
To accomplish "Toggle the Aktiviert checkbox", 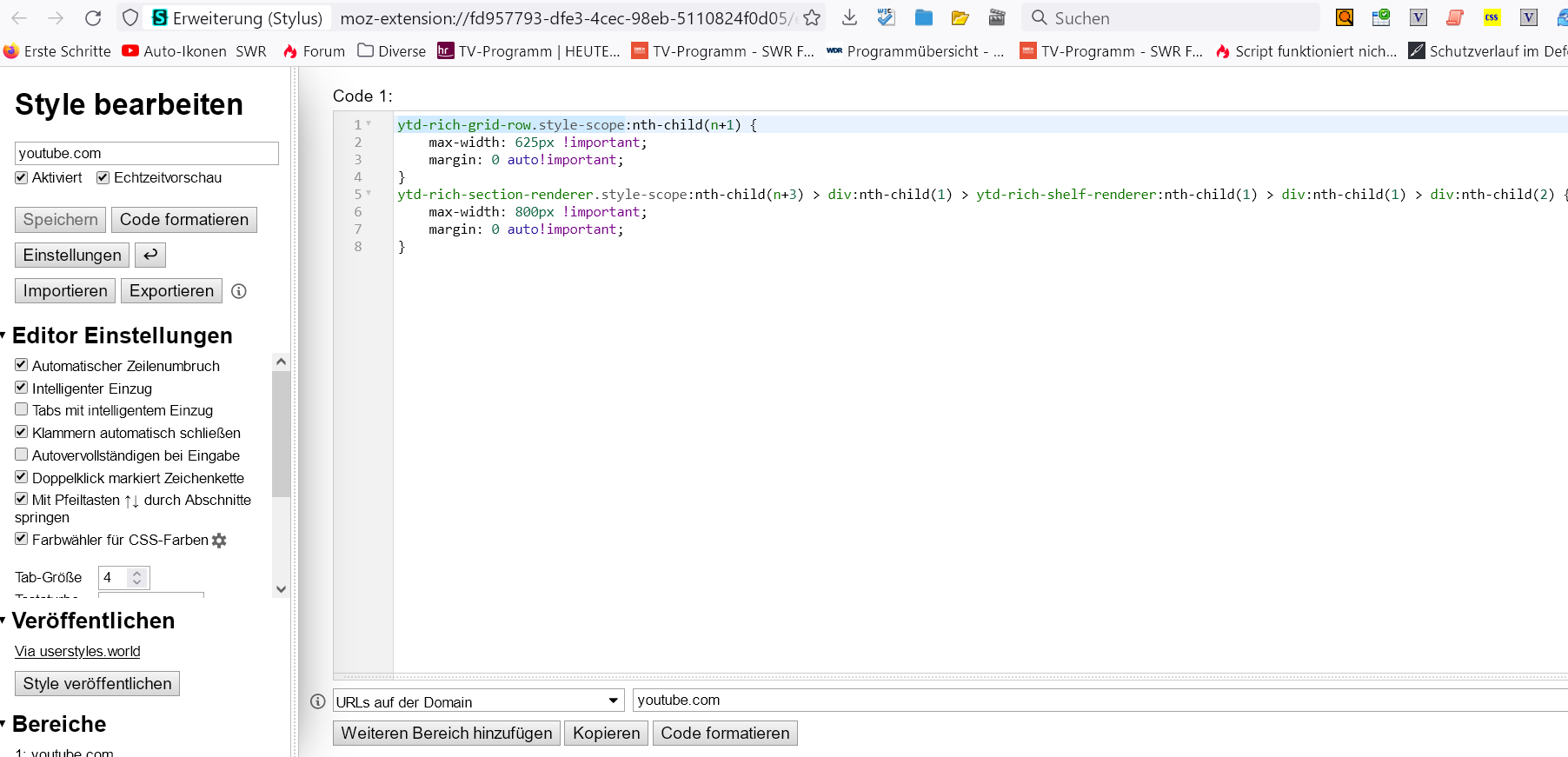I will coord(22,177).
